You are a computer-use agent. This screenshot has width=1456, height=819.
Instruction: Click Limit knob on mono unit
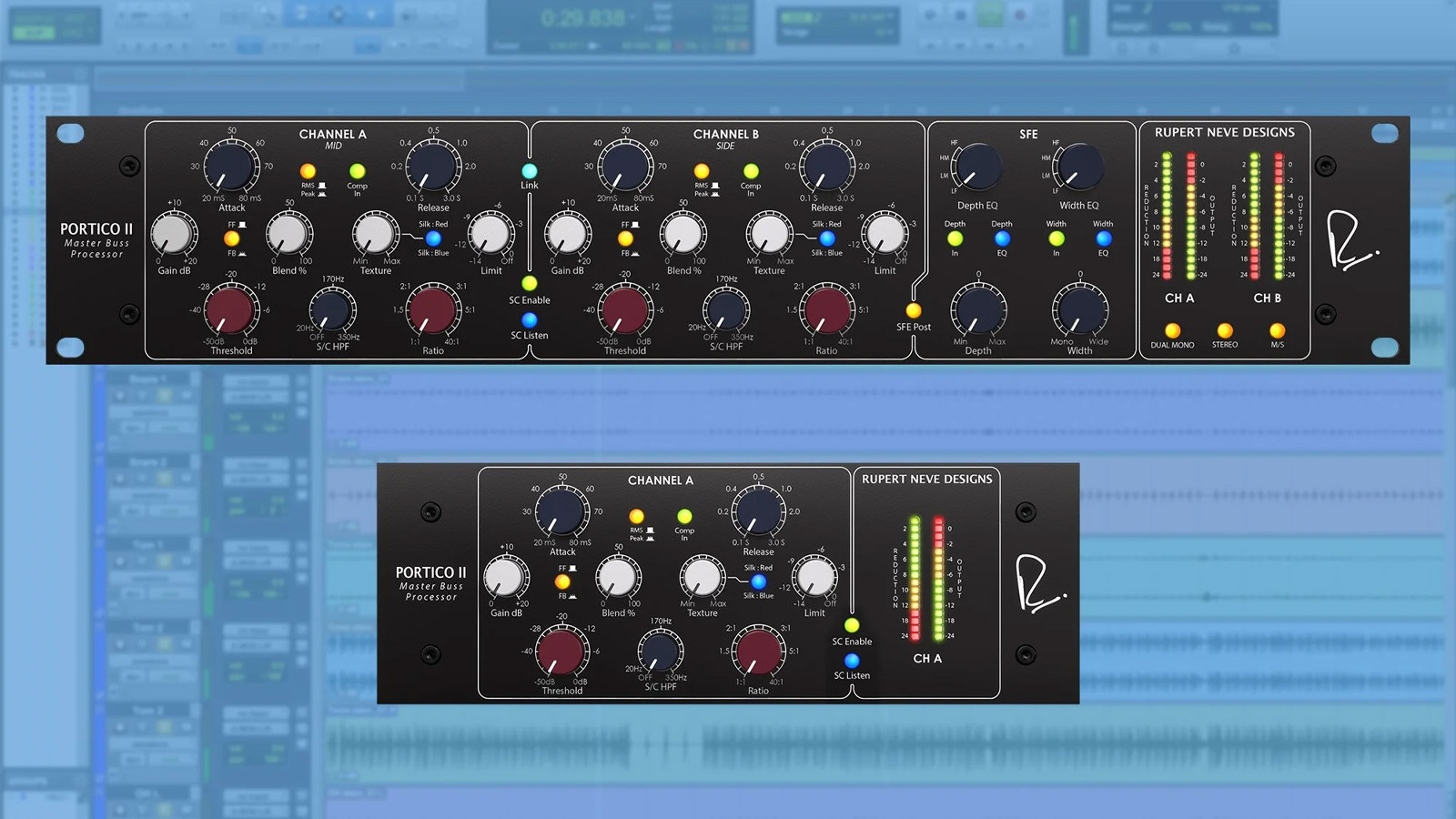[x=814, y=577]
